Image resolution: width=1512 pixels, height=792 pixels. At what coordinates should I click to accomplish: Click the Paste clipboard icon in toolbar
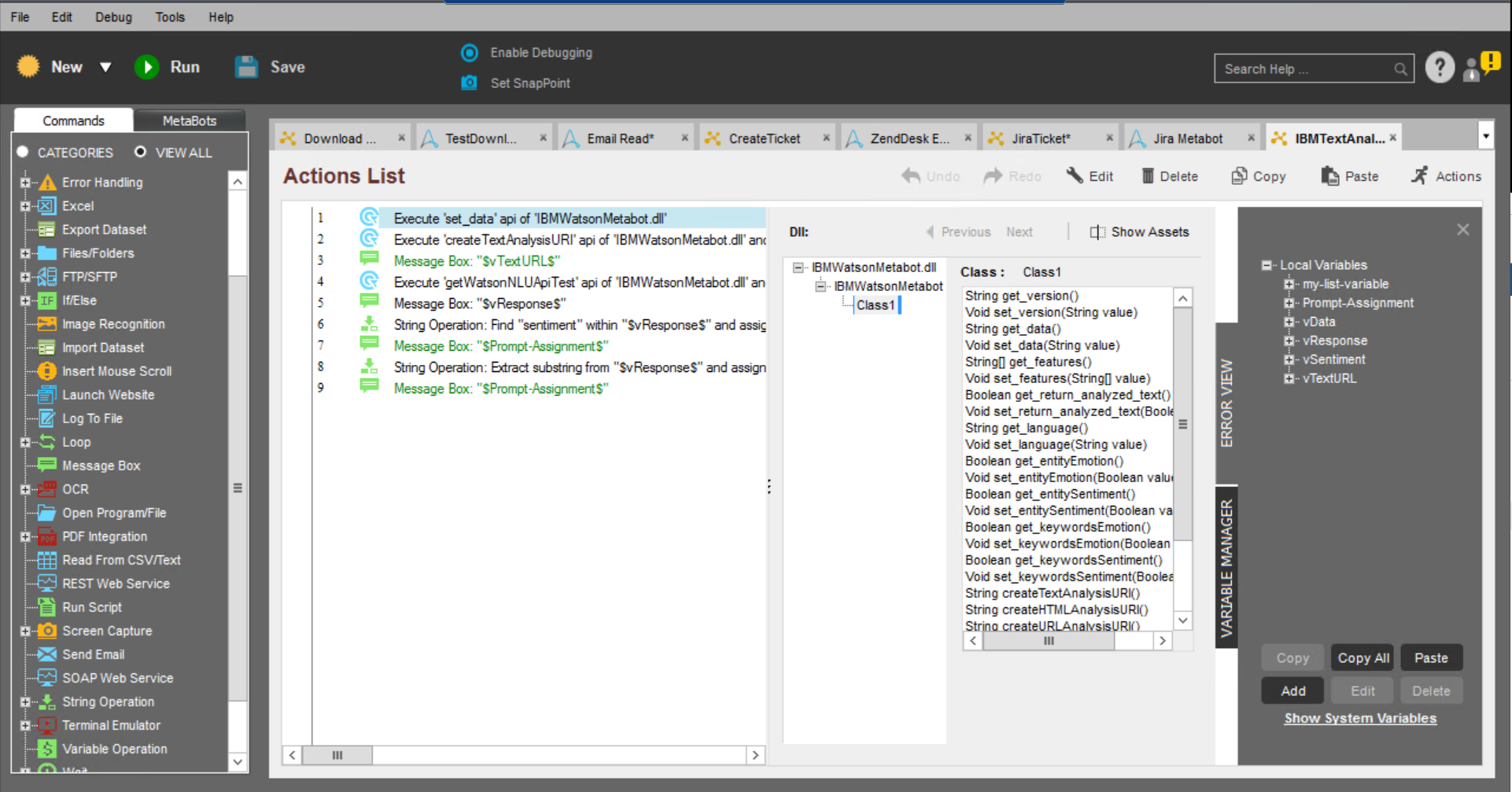point(1329,176)
